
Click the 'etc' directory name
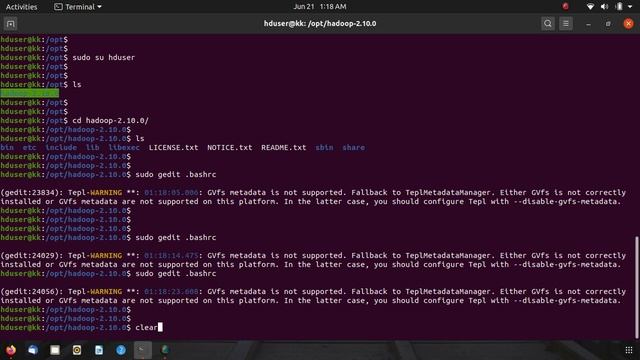(29, 147)
